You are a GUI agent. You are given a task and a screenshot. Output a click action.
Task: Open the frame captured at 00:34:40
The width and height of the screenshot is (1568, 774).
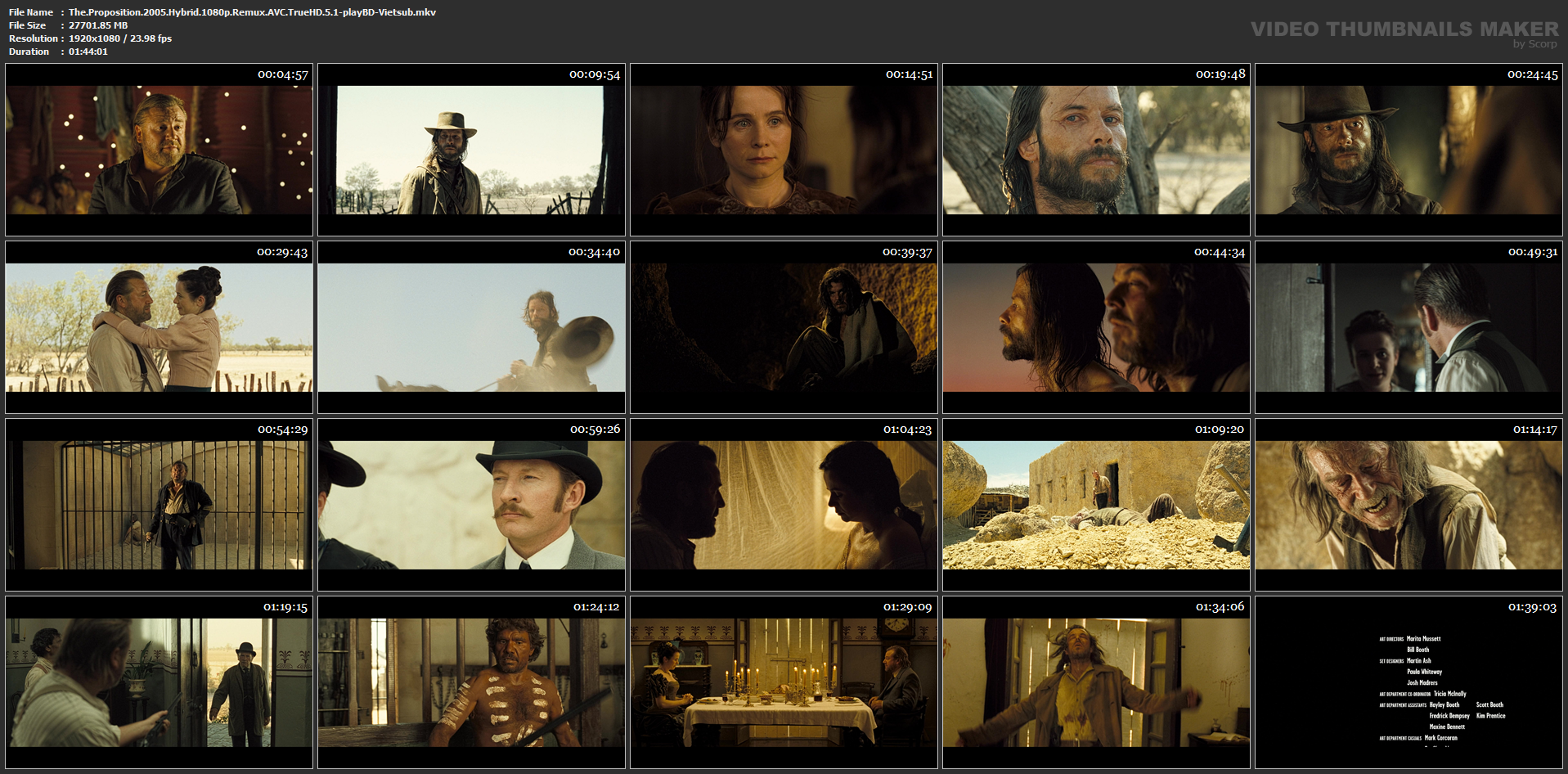pyautogui.click(x=471, y=327)
